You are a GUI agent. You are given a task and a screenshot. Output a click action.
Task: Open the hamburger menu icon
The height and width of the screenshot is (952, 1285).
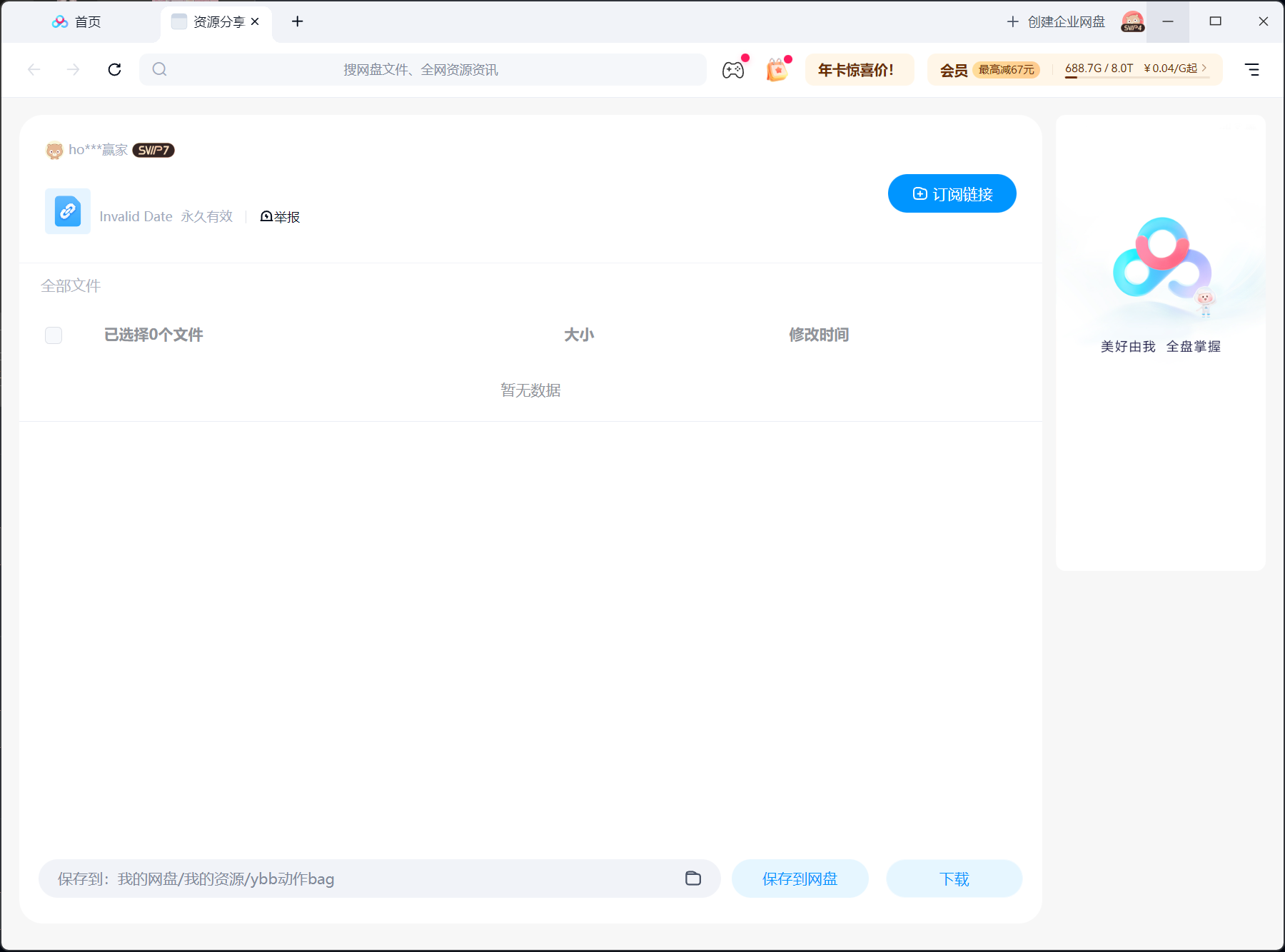[x=1252, y=69]
